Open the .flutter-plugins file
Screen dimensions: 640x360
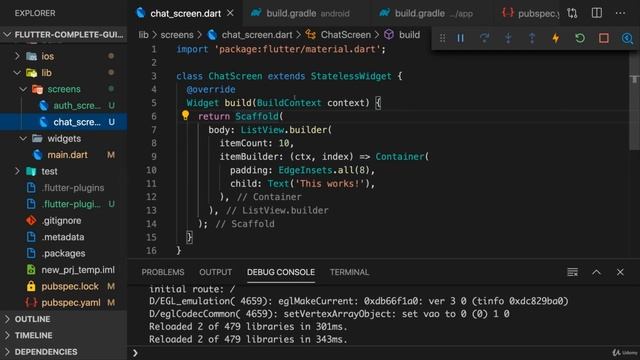[64, 188]
